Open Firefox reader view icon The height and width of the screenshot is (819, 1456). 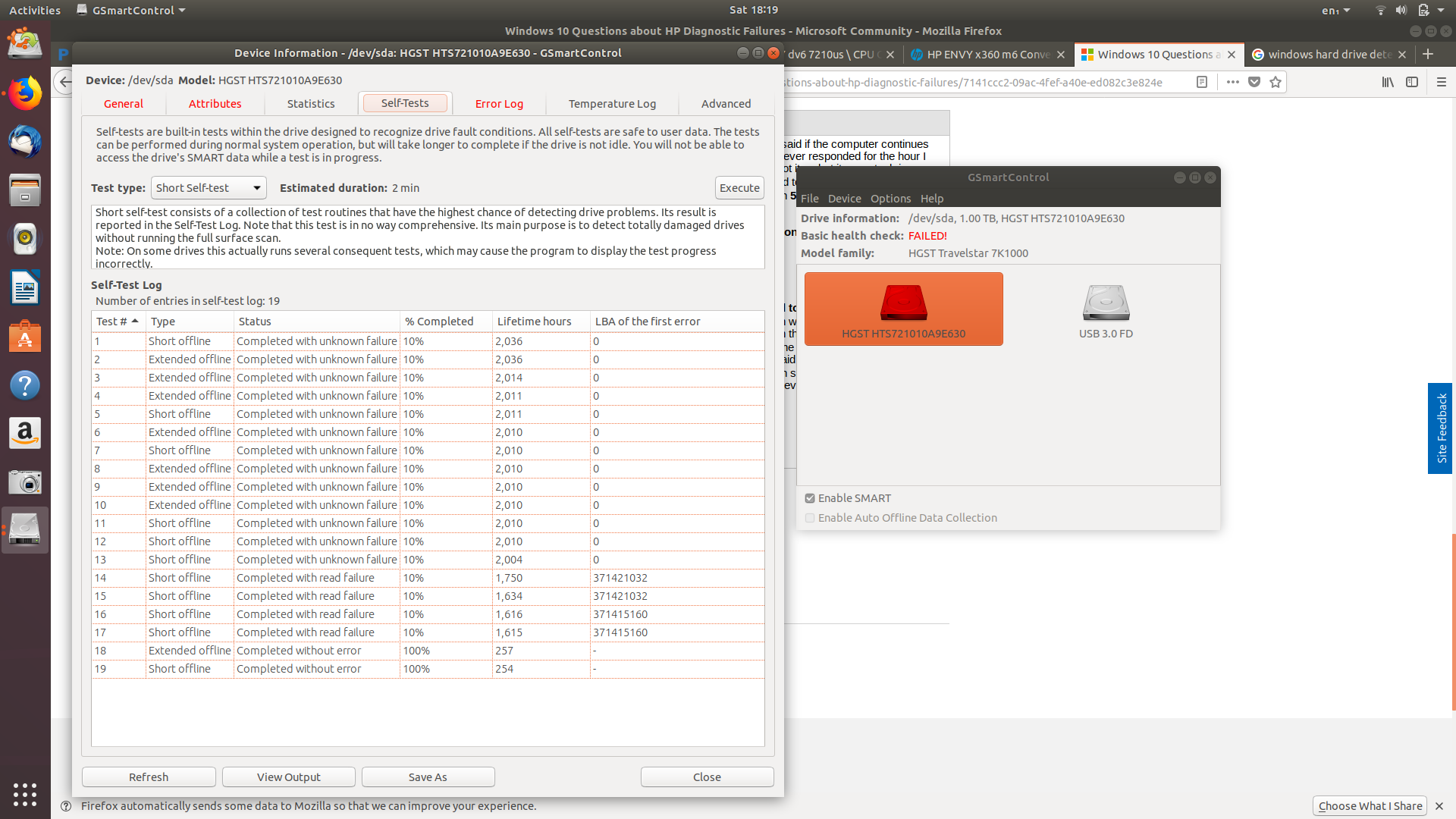click(x=1202, y=82)
